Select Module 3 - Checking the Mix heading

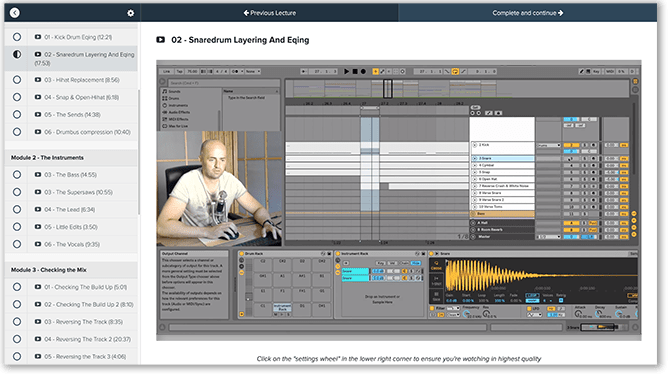[x=48, y=270]
